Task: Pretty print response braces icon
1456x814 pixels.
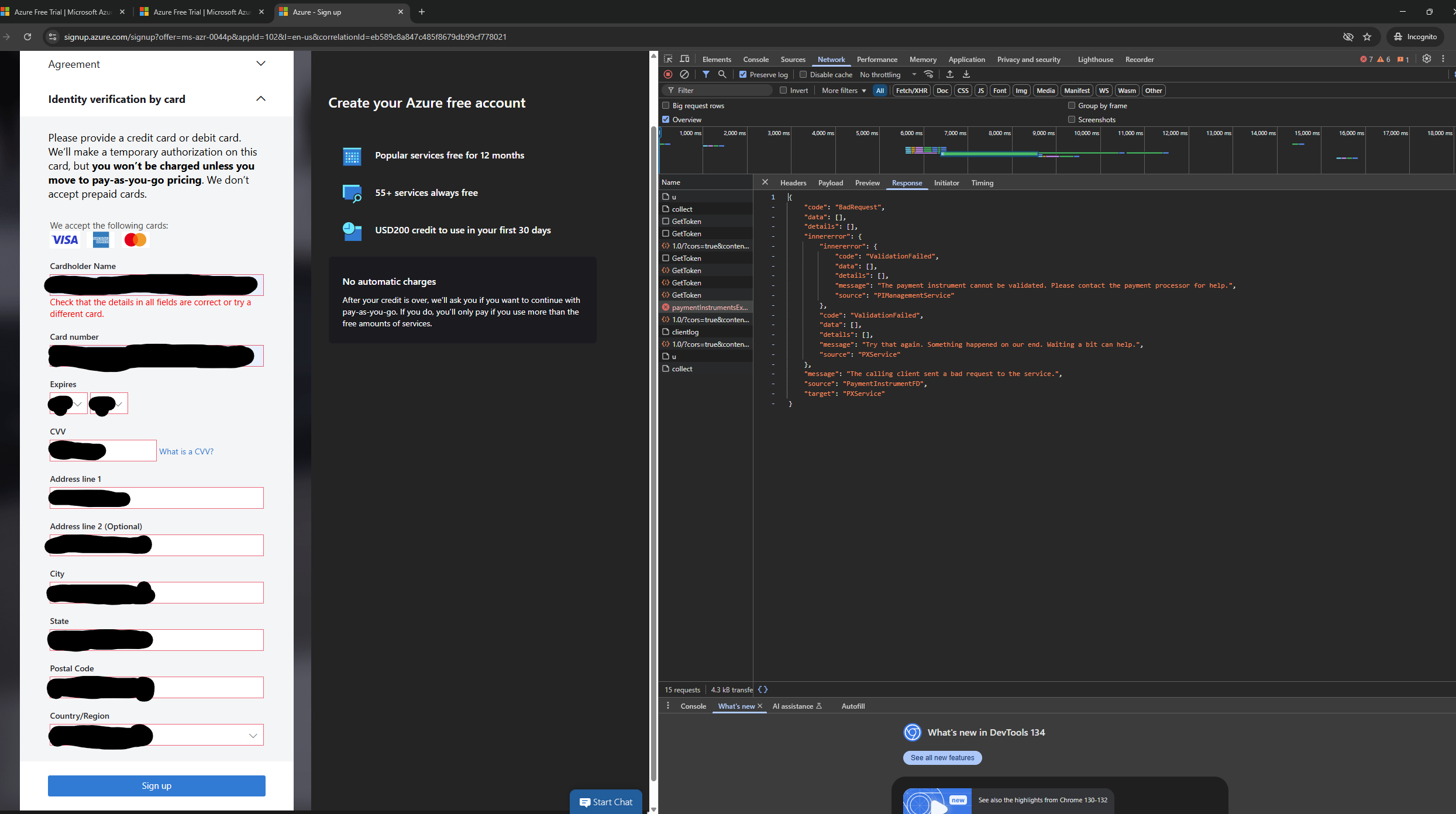Action: coord(763,689)
